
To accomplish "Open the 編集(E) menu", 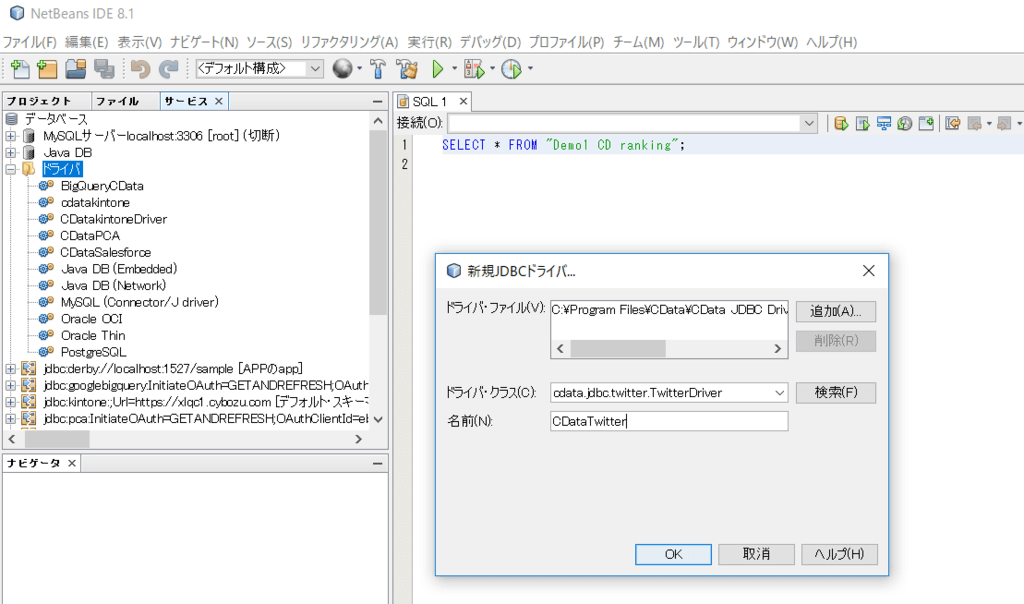I will [x=86, y=42].
